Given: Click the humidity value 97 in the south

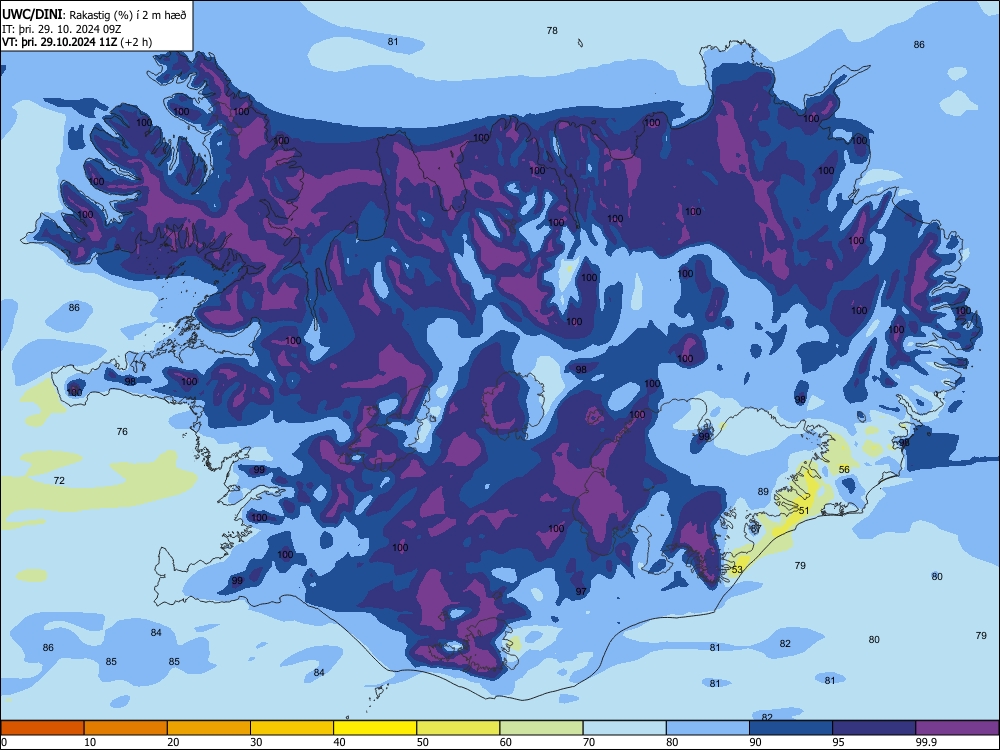Looking at the screenshot, I should (581, 591).
